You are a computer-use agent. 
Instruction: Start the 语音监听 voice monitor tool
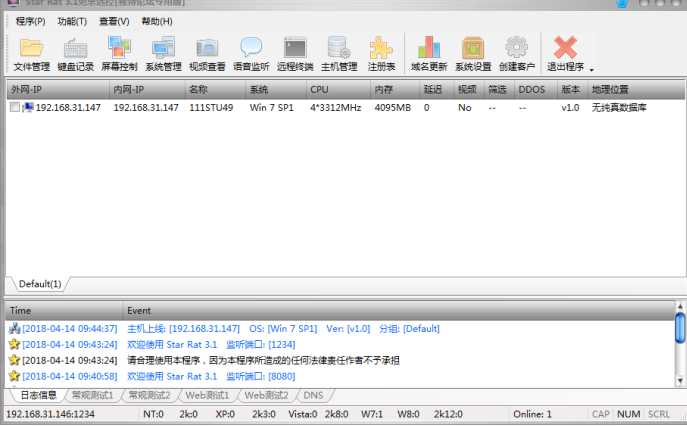(251, 54)
